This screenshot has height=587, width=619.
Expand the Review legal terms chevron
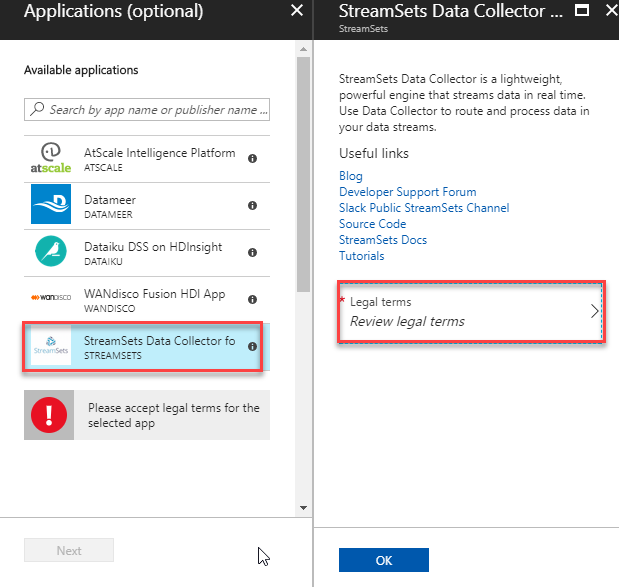click(594, 311)
